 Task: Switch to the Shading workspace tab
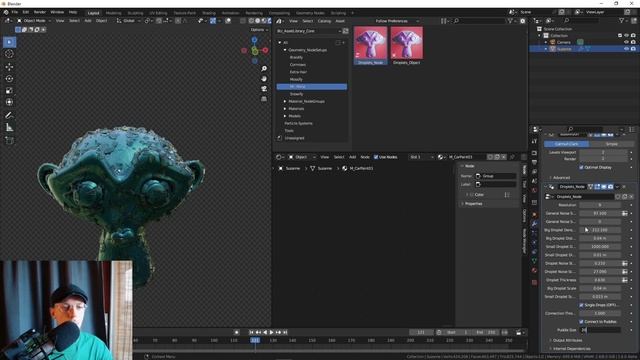pyautogui.click(x=209, y=13)
